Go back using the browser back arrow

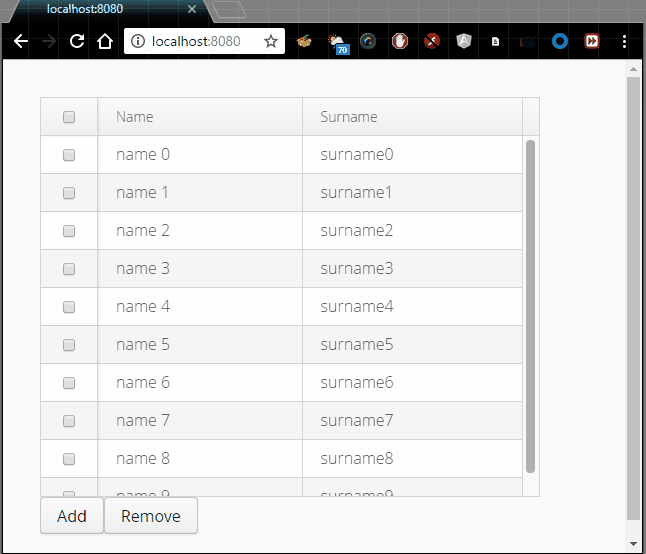click(x=21, y=41)
